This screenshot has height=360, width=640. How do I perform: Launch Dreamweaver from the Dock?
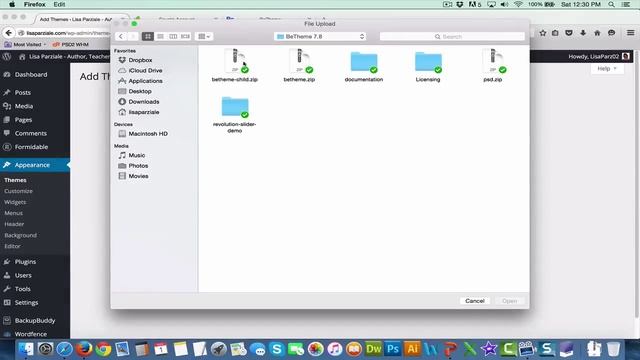pos(373,349)
